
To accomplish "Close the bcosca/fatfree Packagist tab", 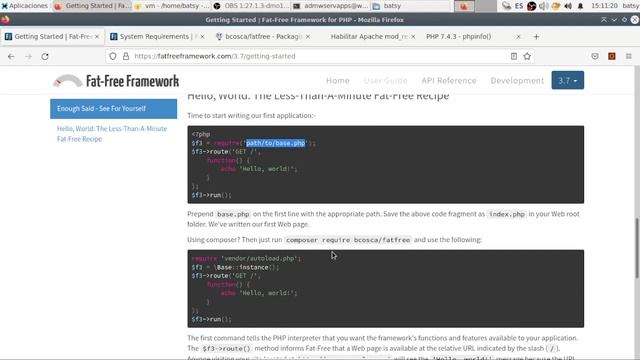I will (308, 37).
